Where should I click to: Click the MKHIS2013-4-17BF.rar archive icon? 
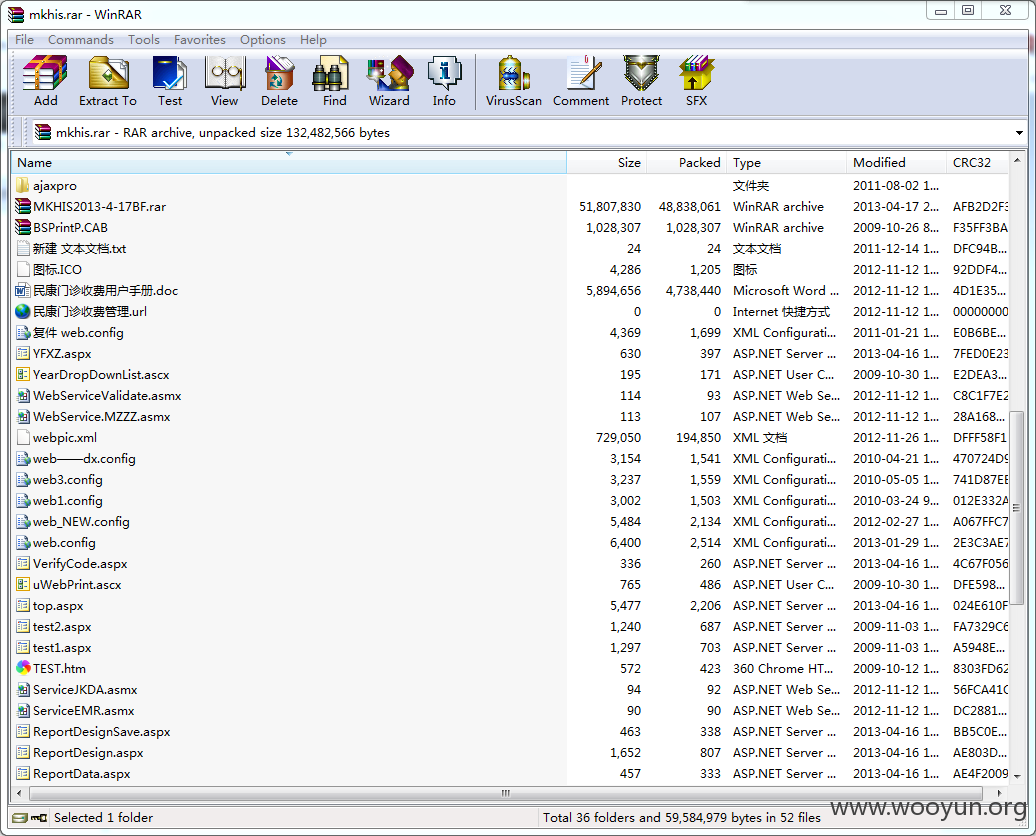22,206
